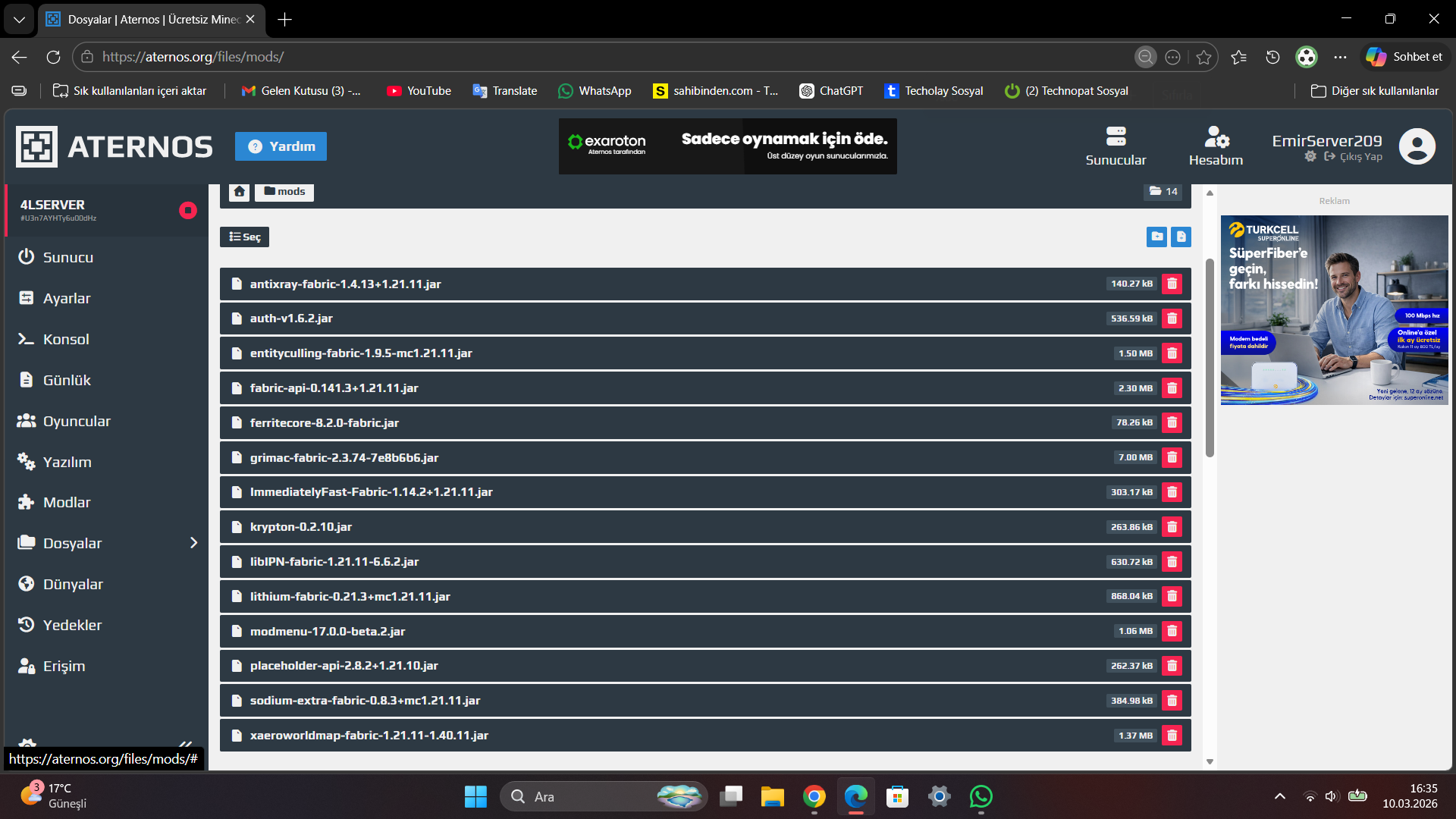Image resolution: width=1456 pixels, height=819 pixels.
Task: Open Dünyalar worlds in the sidebar
Action: point(106,584)
